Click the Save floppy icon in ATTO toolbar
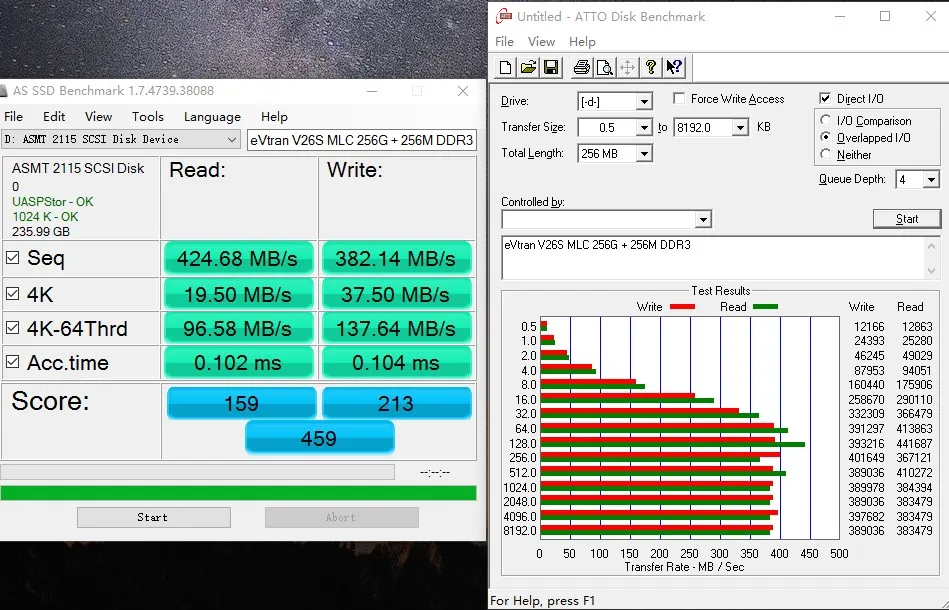Image resolution: width=949 pixels, height=610 pixels. 551,67
